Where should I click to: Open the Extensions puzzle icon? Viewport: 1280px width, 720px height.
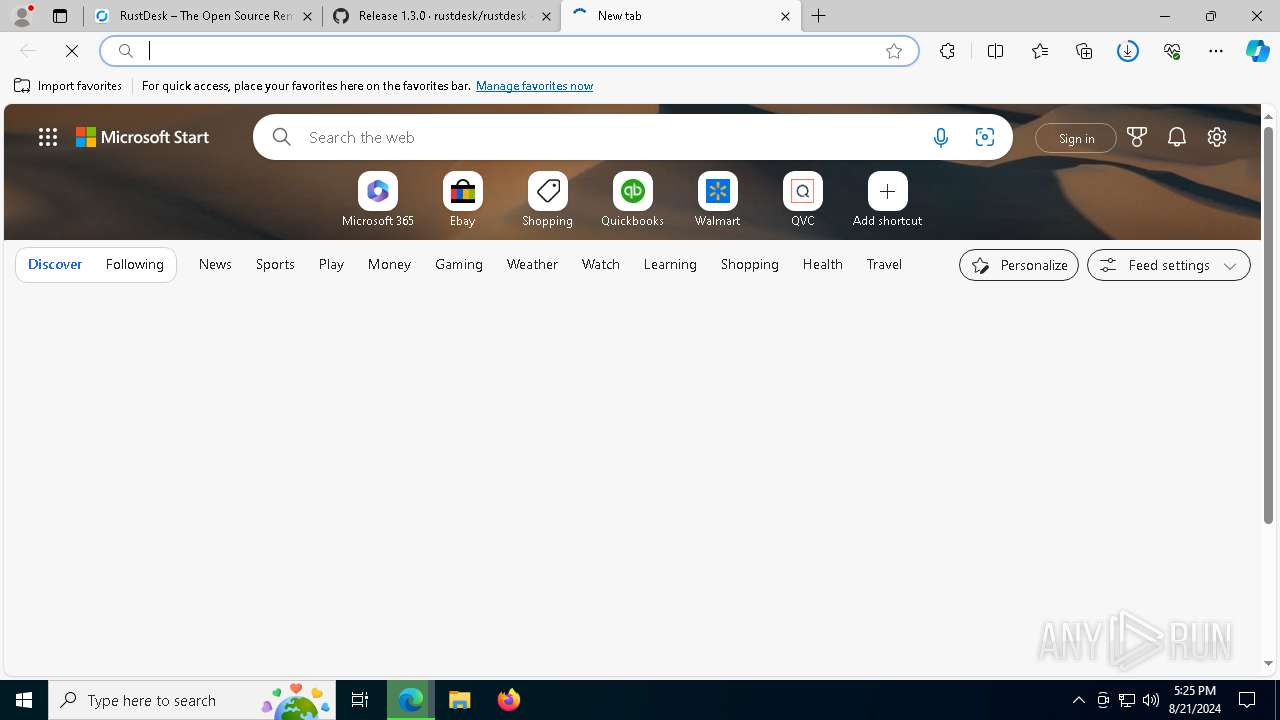947,51
